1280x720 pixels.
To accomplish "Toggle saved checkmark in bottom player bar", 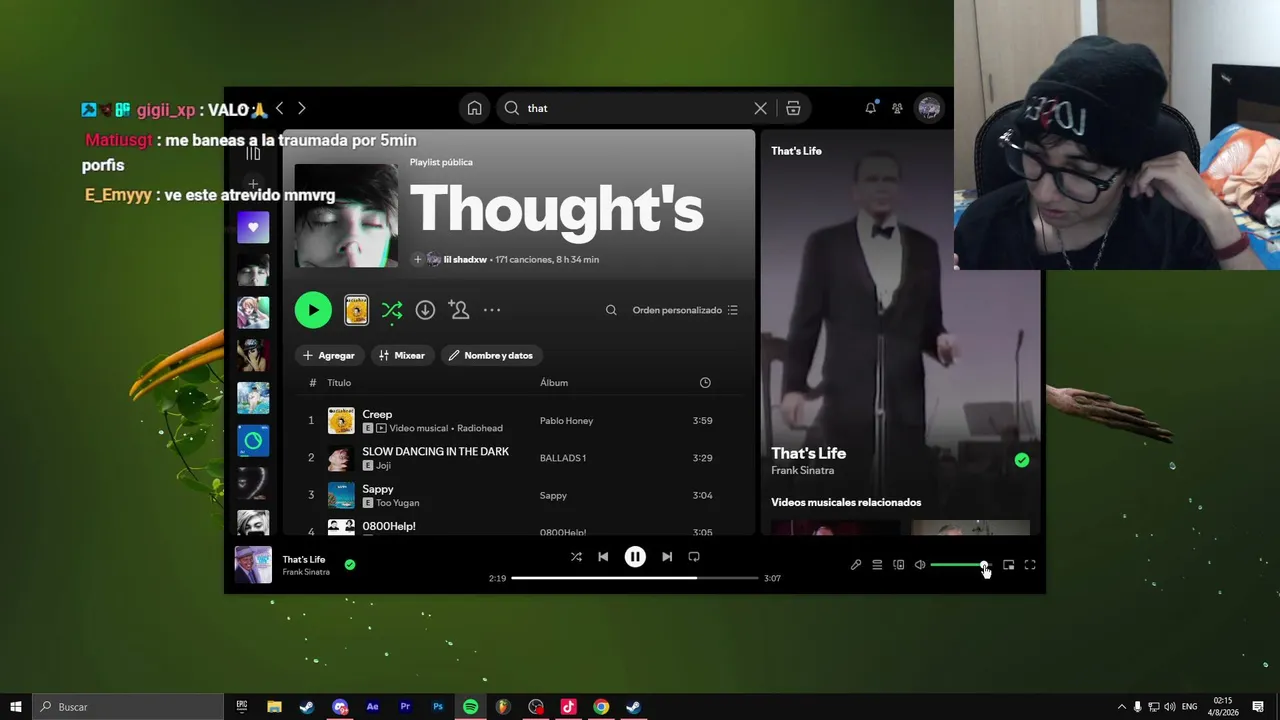I will [x=350, y=565].
